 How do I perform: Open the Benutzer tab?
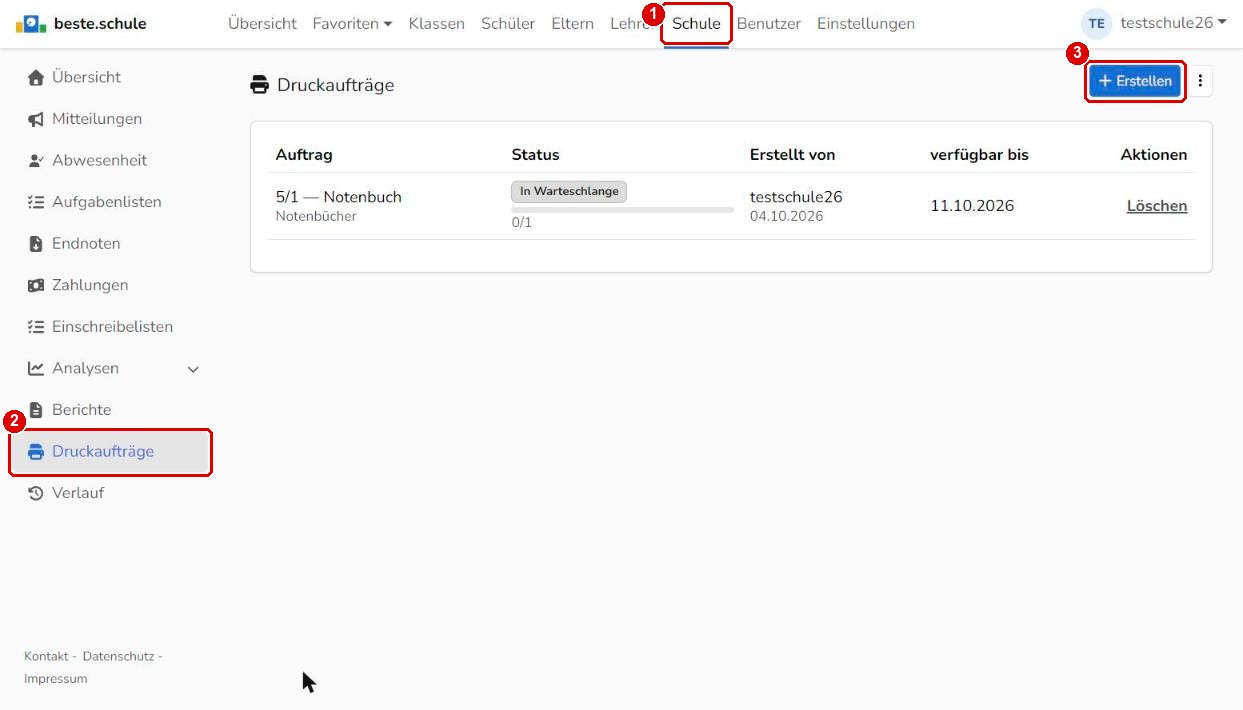pyautogui.click(x=769, y=23)
